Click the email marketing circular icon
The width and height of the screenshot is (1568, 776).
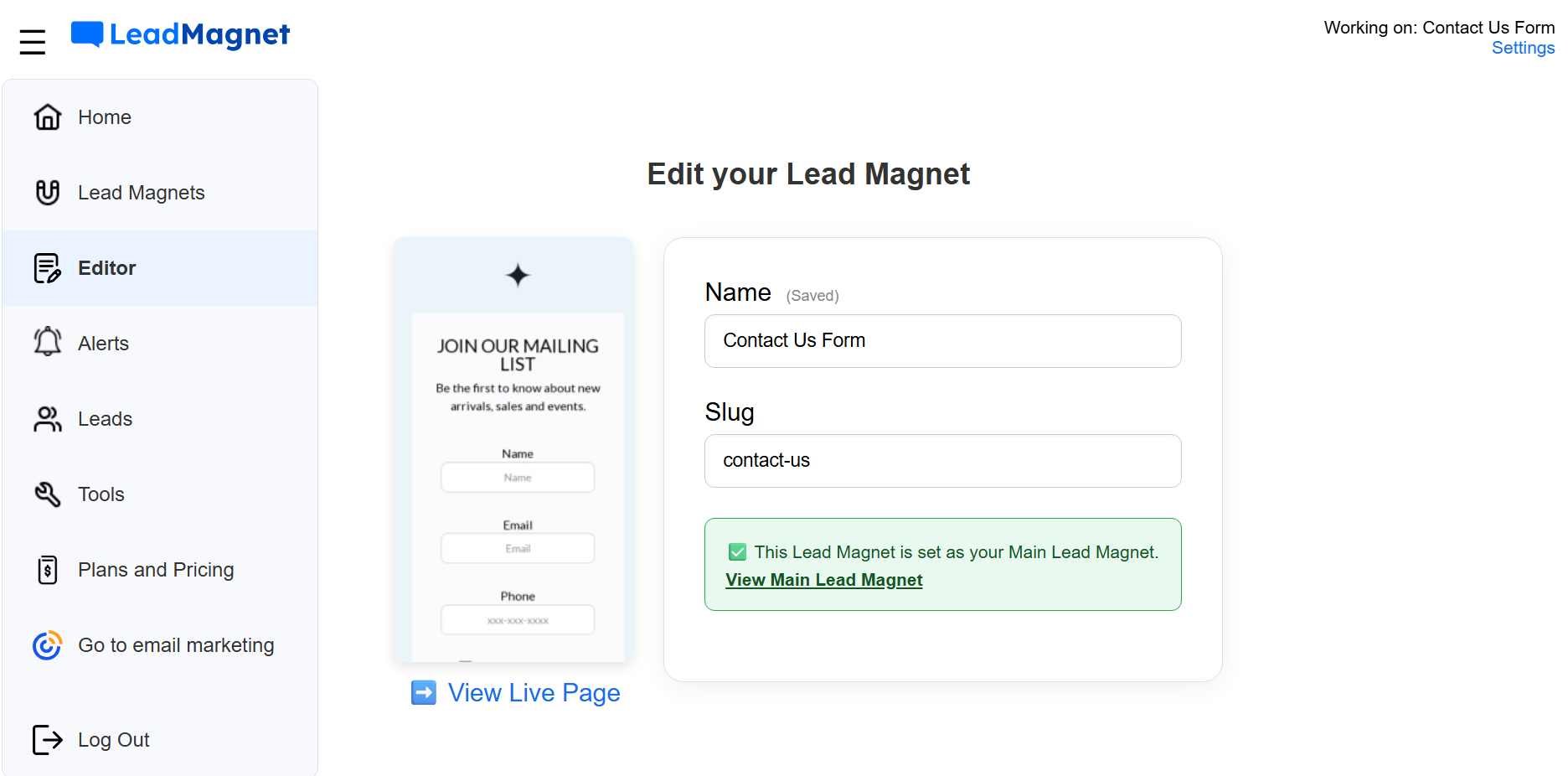(47, 645)
